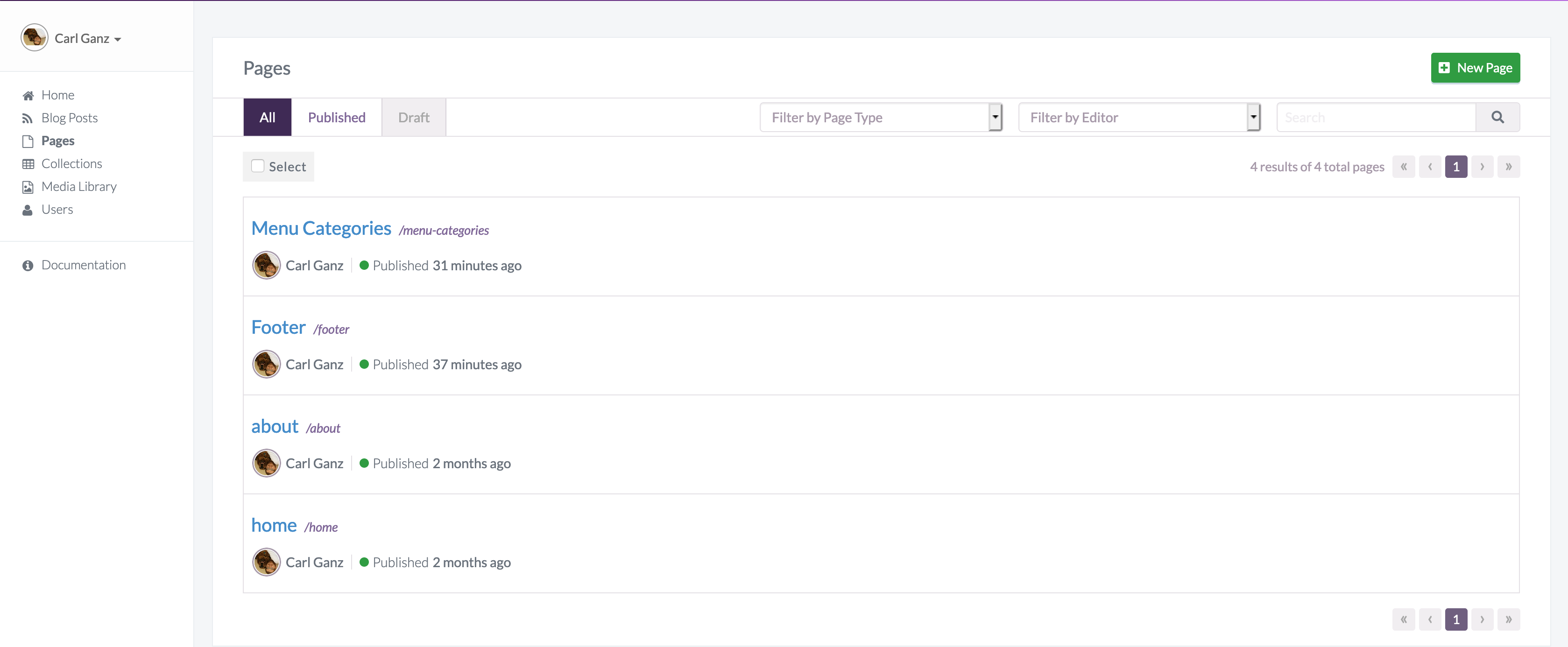The image size is (1568, 647).
Task: Click the /about slug text
Action: pyautogui.click(x=323, y=429)
